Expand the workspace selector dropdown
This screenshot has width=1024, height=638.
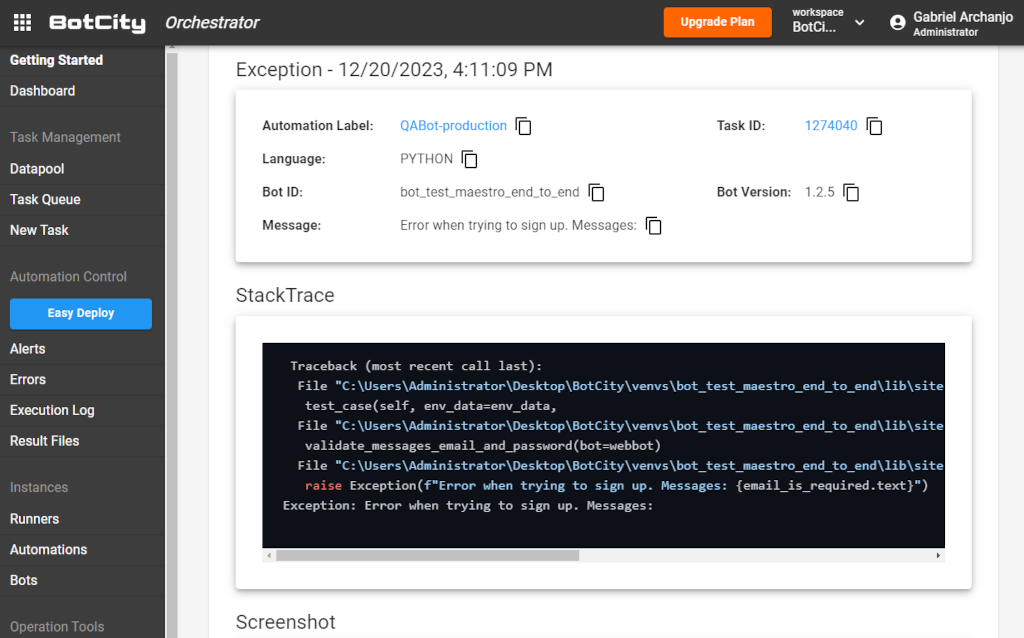(x=859, y=23)
